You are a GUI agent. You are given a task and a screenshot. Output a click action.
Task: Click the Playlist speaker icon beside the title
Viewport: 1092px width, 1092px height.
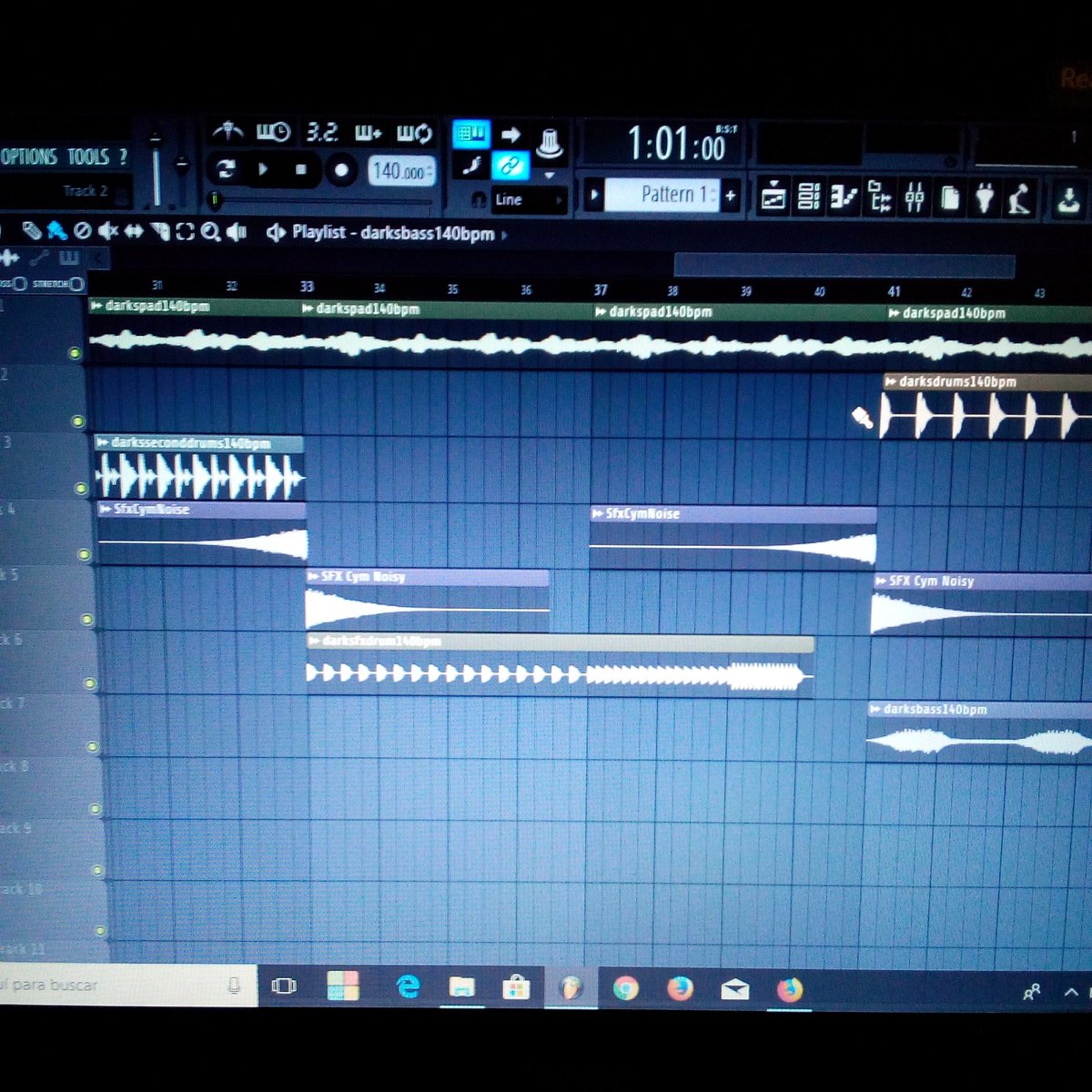point(275,233)
